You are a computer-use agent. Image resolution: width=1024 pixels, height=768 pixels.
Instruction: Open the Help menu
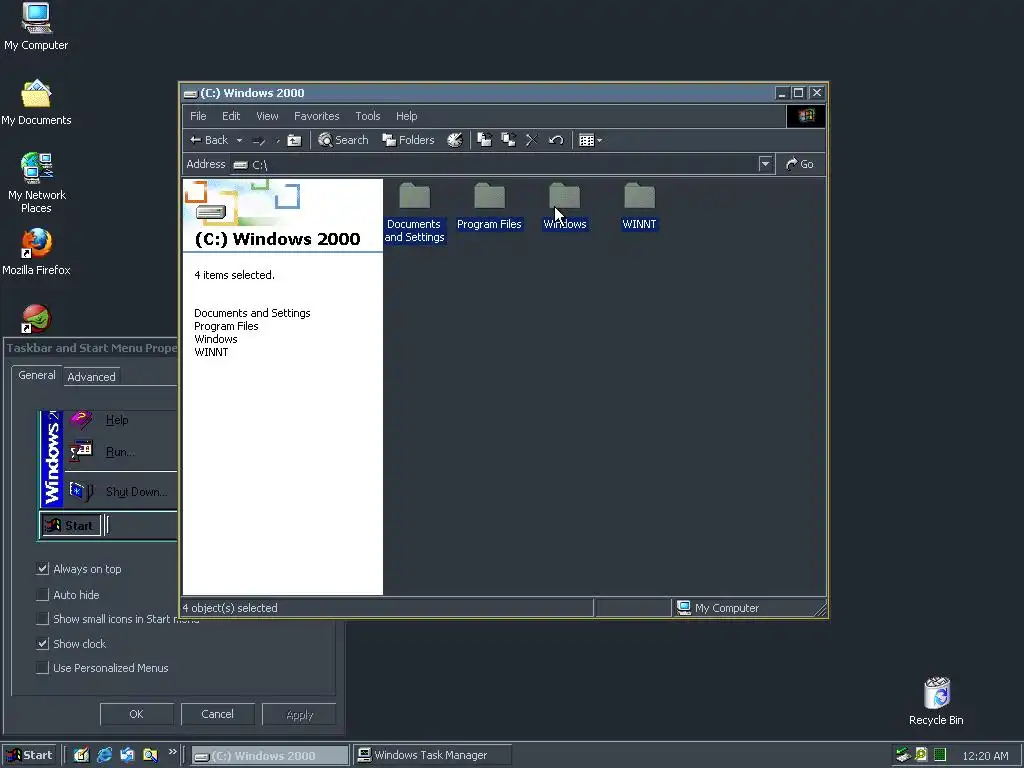(x=406, y=116)
